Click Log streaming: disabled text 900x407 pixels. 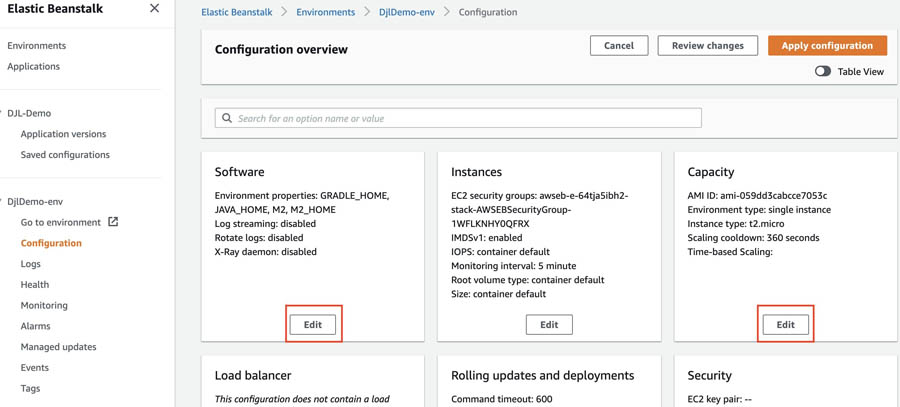(265, 223)
